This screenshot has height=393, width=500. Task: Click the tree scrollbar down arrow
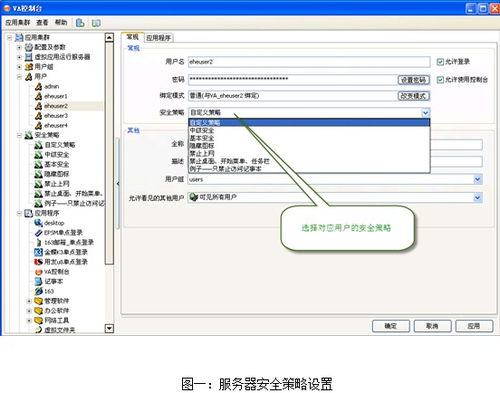109,329
